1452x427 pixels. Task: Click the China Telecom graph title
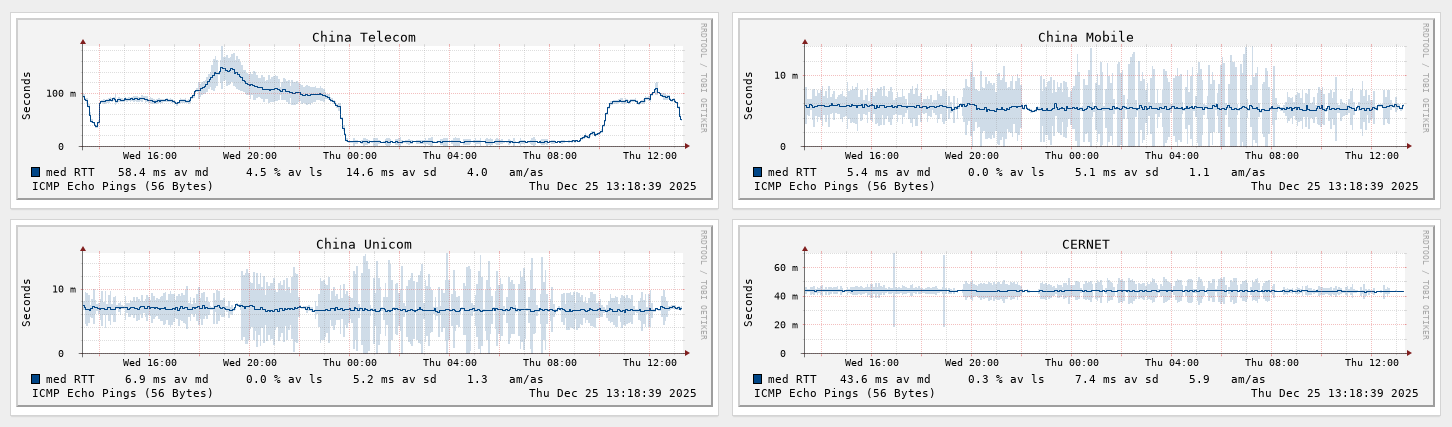pyautogui.click(x=363, y=38)
